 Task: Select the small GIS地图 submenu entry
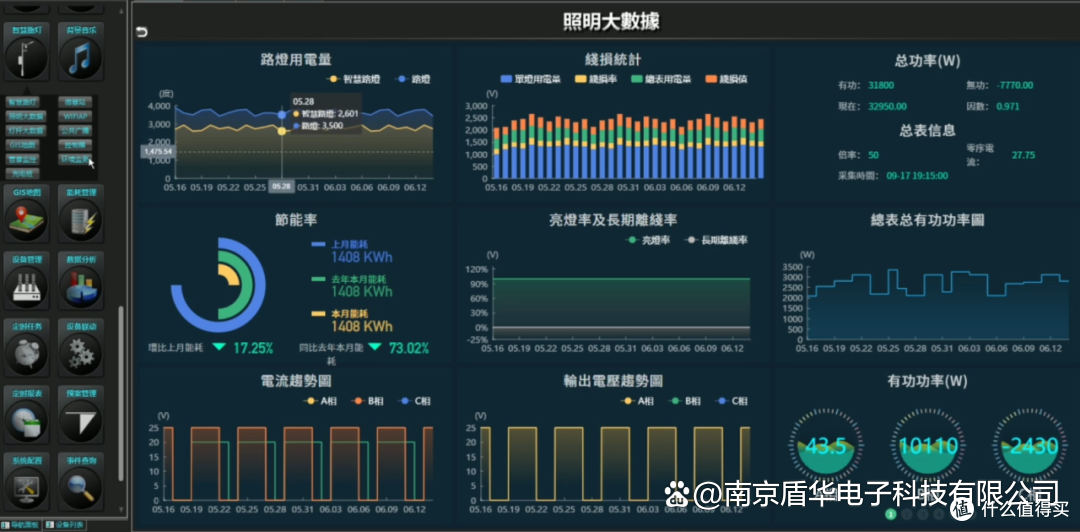coord(22,145)
